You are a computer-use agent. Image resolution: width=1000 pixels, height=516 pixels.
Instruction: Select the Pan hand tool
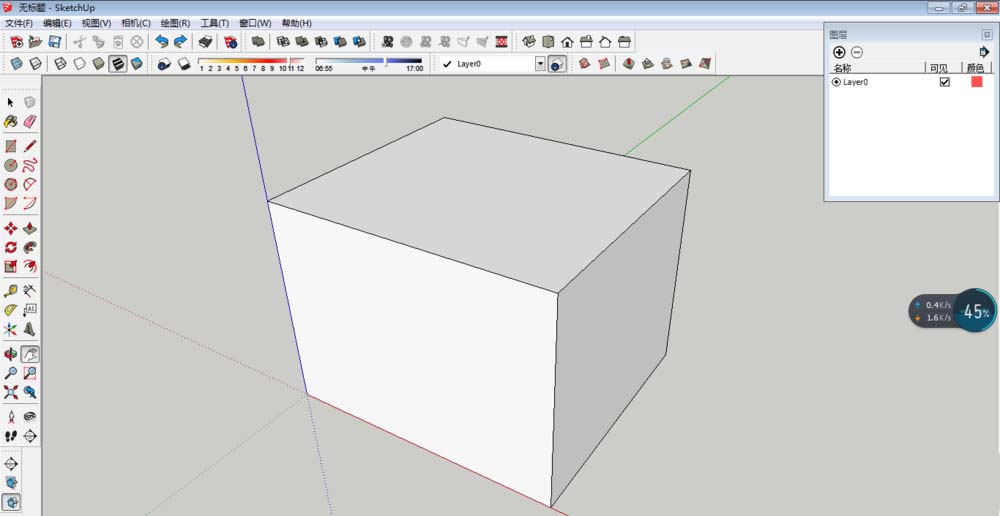point(30,354)
